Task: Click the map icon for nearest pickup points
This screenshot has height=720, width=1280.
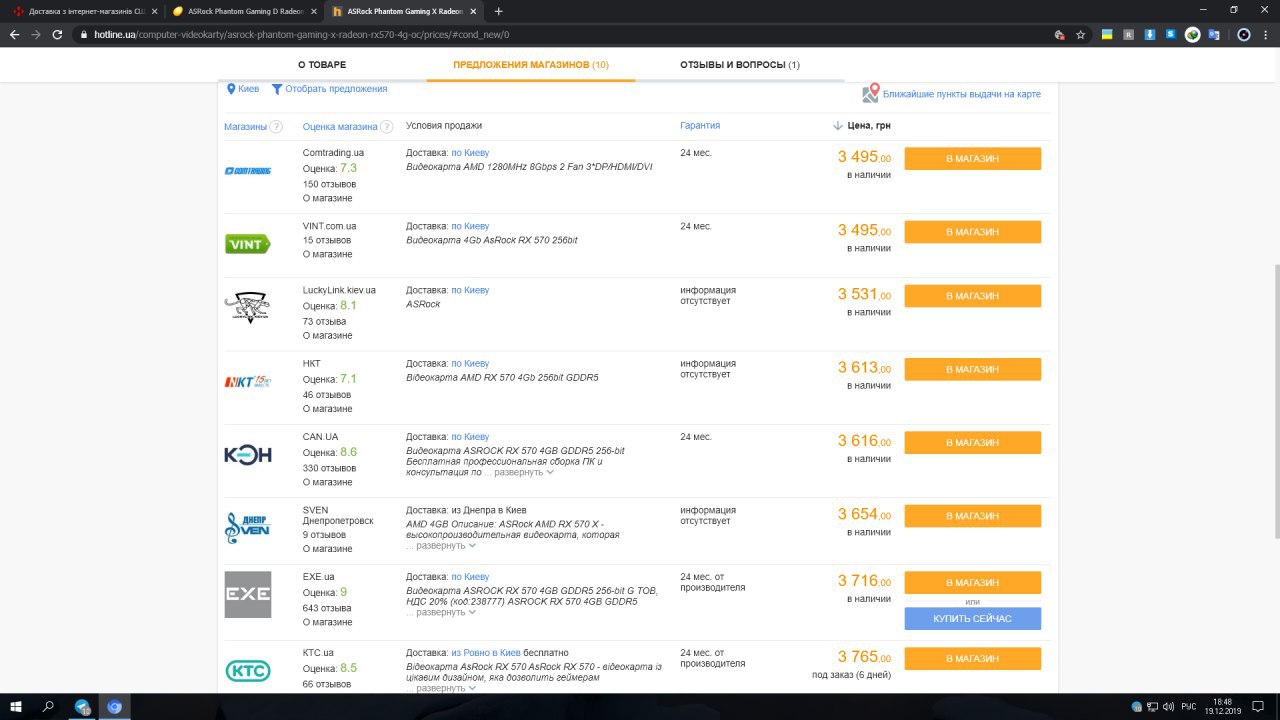Action: (x=871, y=92)
